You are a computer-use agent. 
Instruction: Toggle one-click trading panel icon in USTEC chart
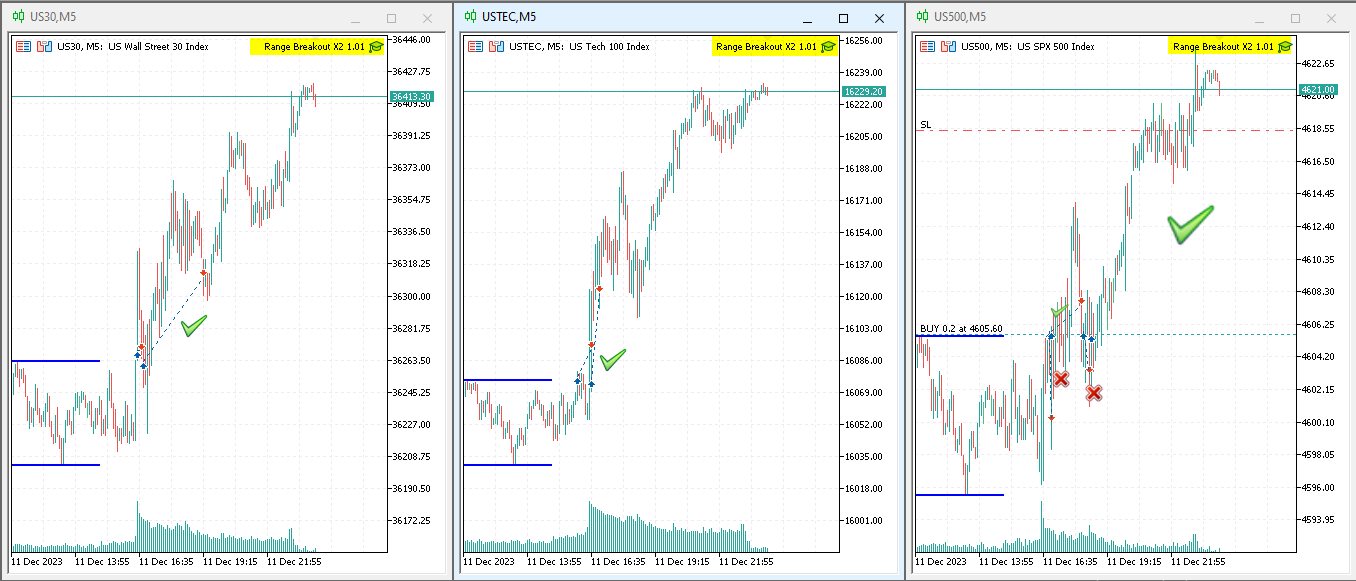coord(495,46)
